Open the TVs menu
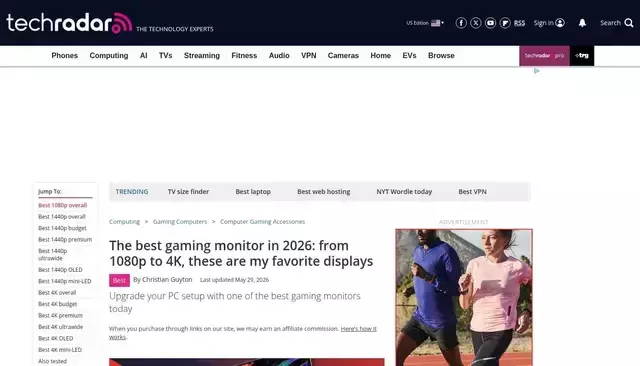Screen dimensions: 640x366 [x=165, y=55]
